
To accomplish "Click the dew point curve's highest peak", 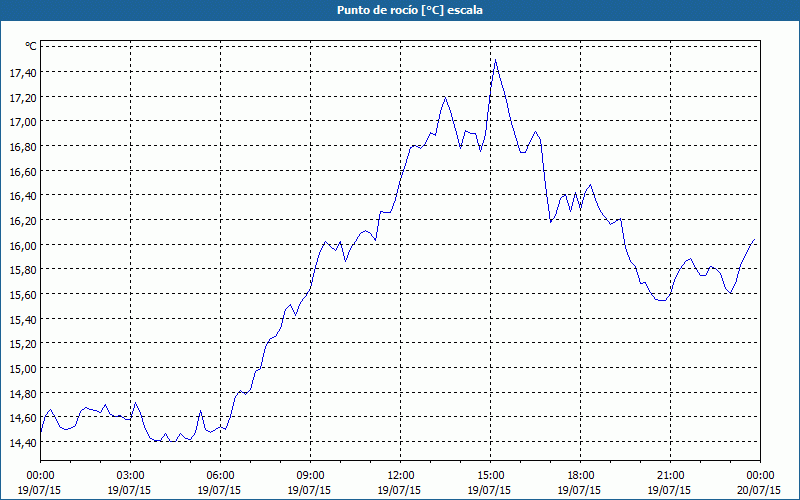I will [x=495, y=60].
